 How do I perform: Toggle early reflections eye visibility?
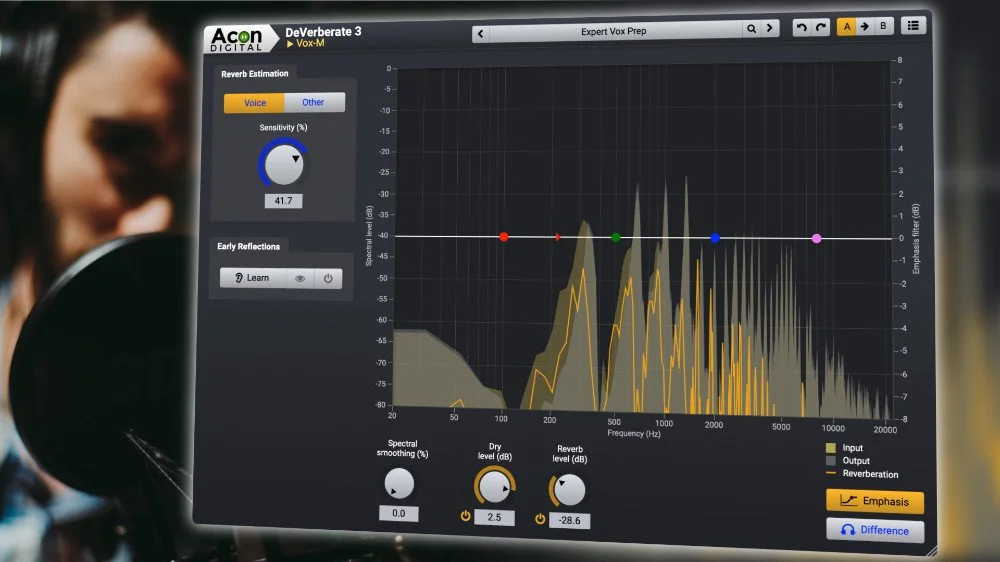[300, 278]
